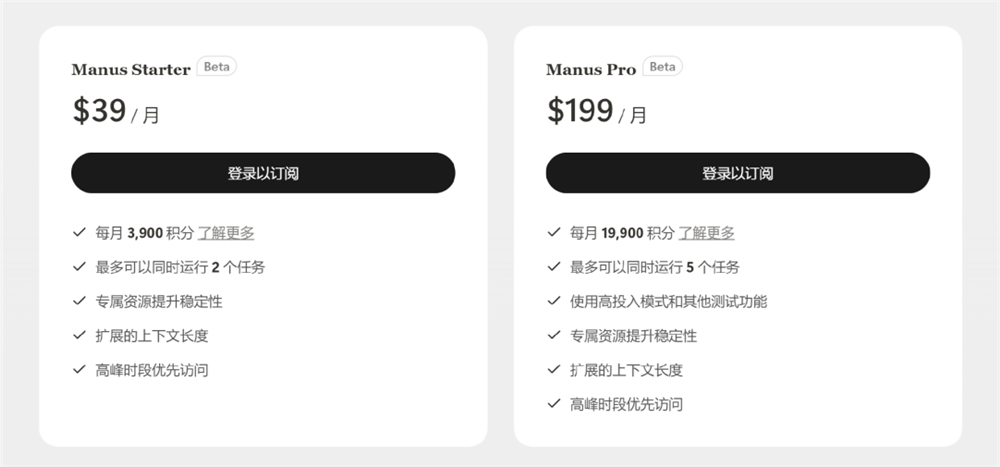Click the Starter 高峰时段优先访问 checkmark
Screen dimensions: 1000x467
(x=79, y=370)
